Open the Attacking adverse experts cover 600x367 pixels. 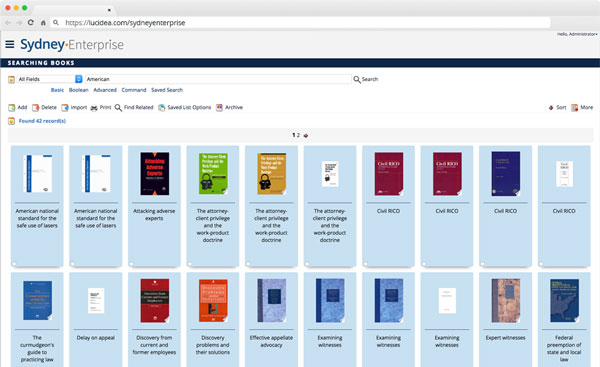click(x=155, y=174)
